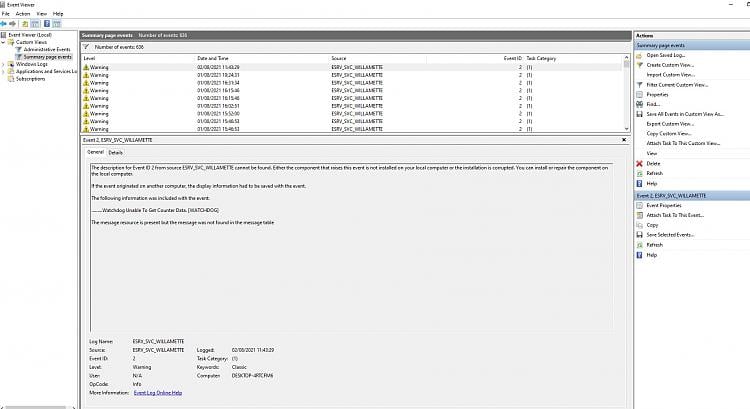
Task: Select Administrative Events in the tree
Action: pyautogui.click(x=47, y=49)
